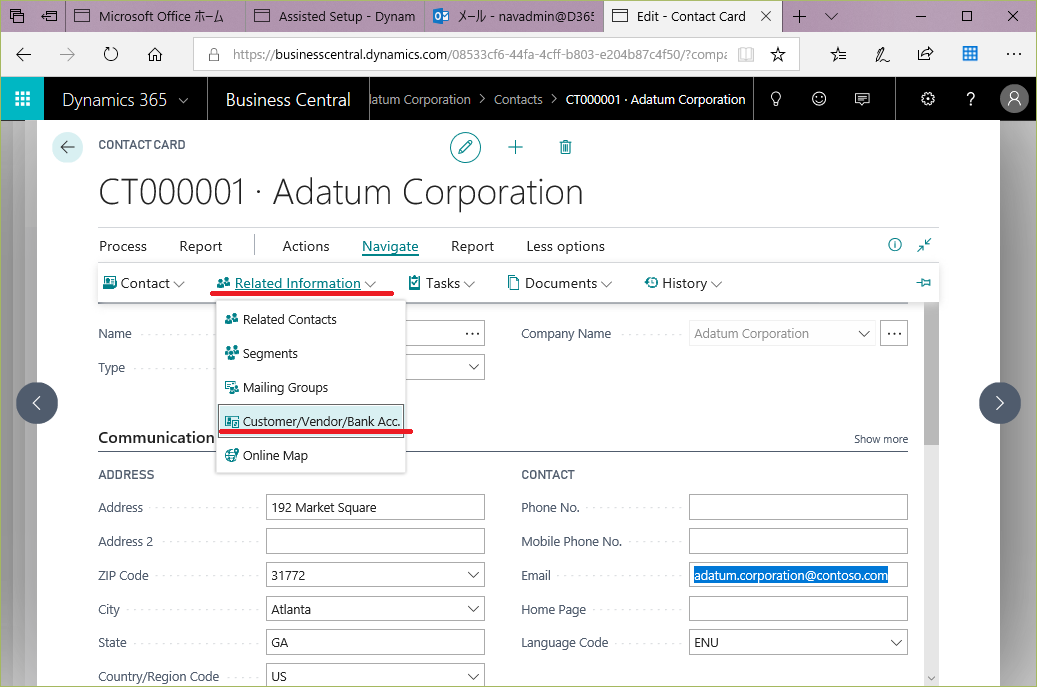Open the help question mark

coord(970,99)
